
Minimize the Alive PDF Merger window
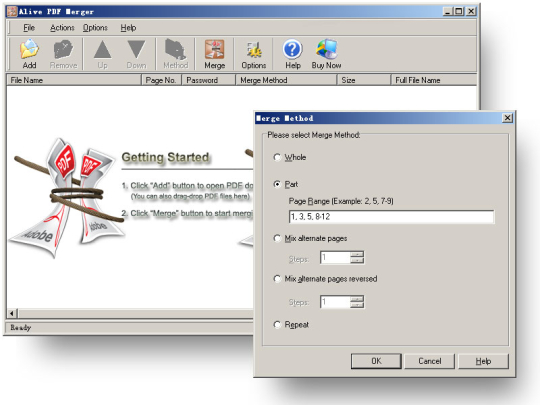[x=448, y=11]
